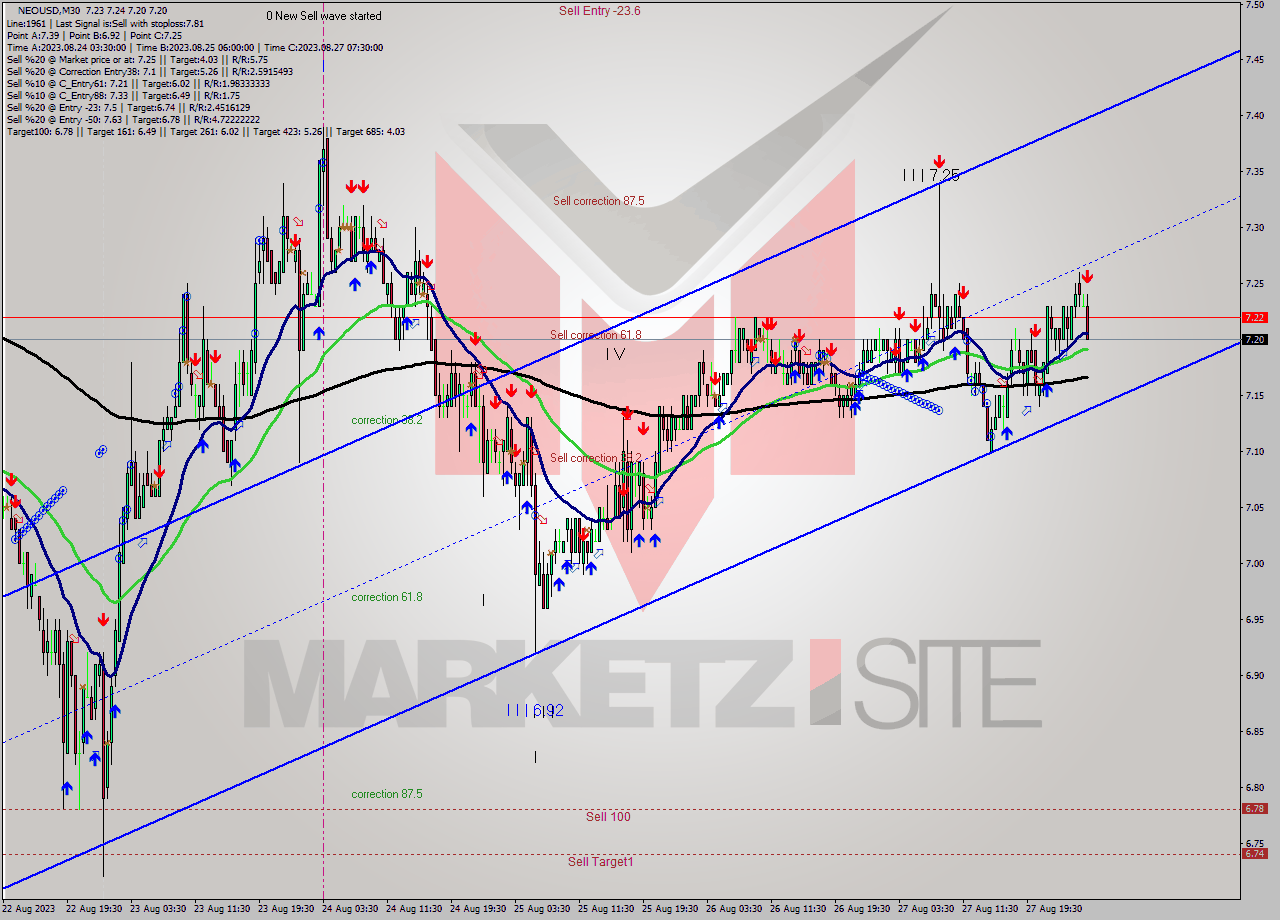
Task: Click the 'I V' wave label
Action: [615, 354]
